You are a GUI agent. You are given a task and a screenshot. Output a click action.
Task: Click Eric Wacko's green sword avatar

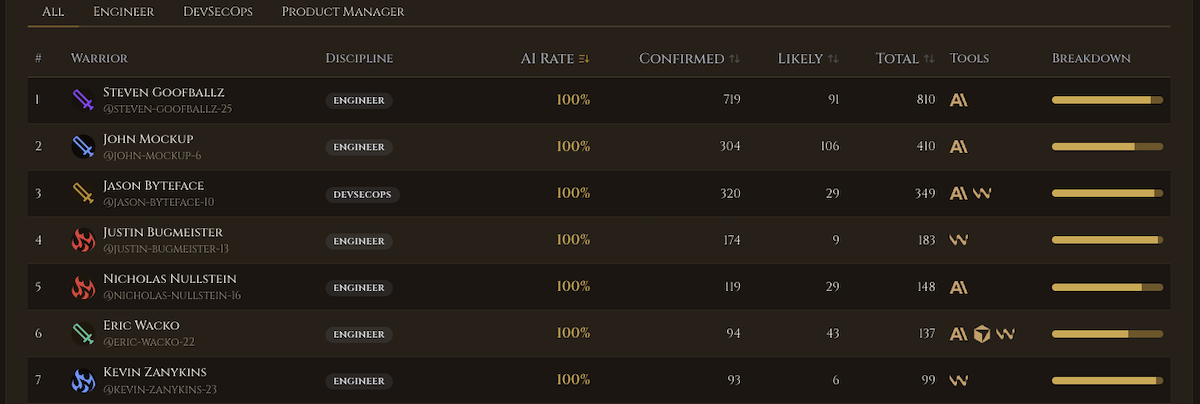(x=83, y=333)
